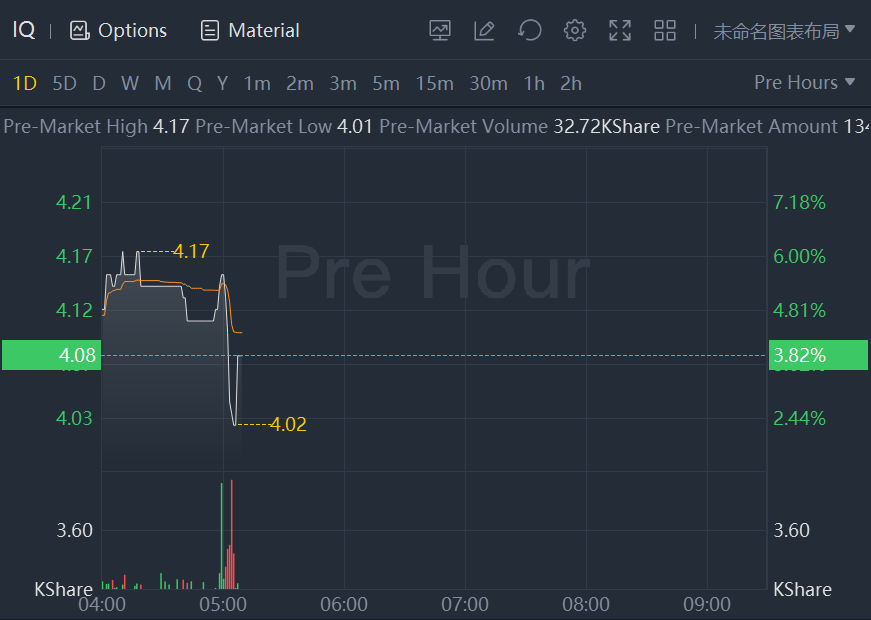
Task: Select the 5D timeframe
Action: (x=64, y=83)
